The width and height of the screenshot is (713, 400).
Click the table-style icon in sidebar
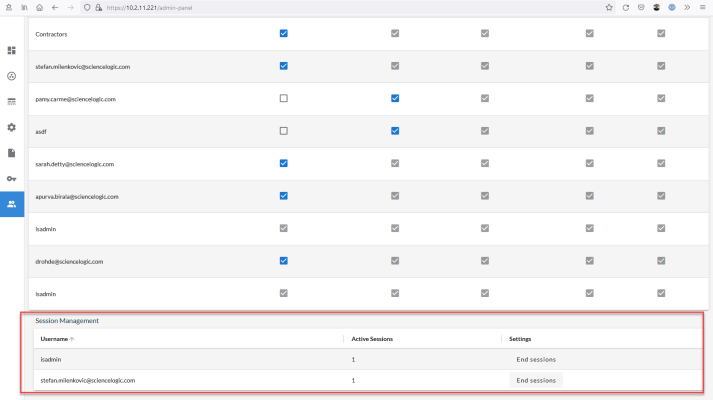[x=12, y=101]
